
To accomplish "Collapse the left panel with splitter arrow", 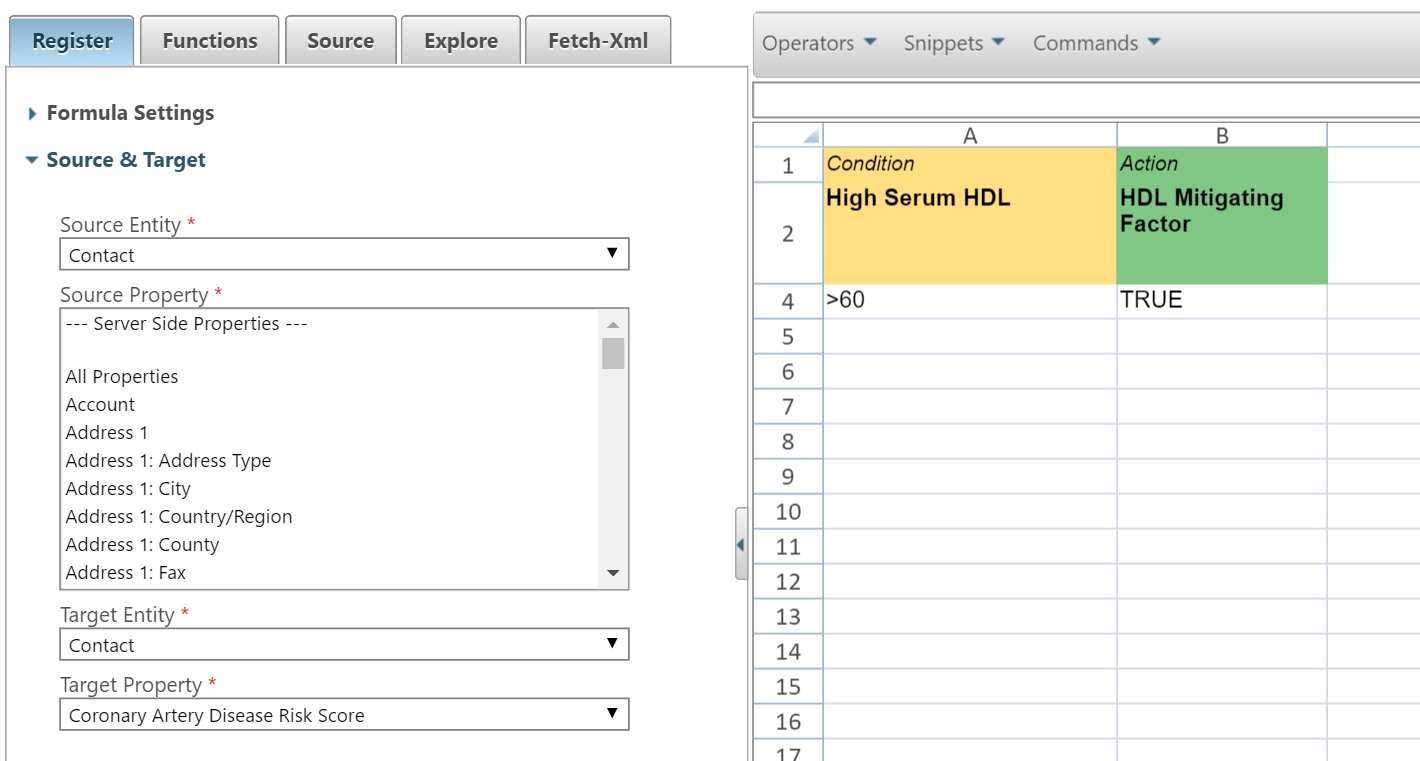I will (x=741, y=544).
